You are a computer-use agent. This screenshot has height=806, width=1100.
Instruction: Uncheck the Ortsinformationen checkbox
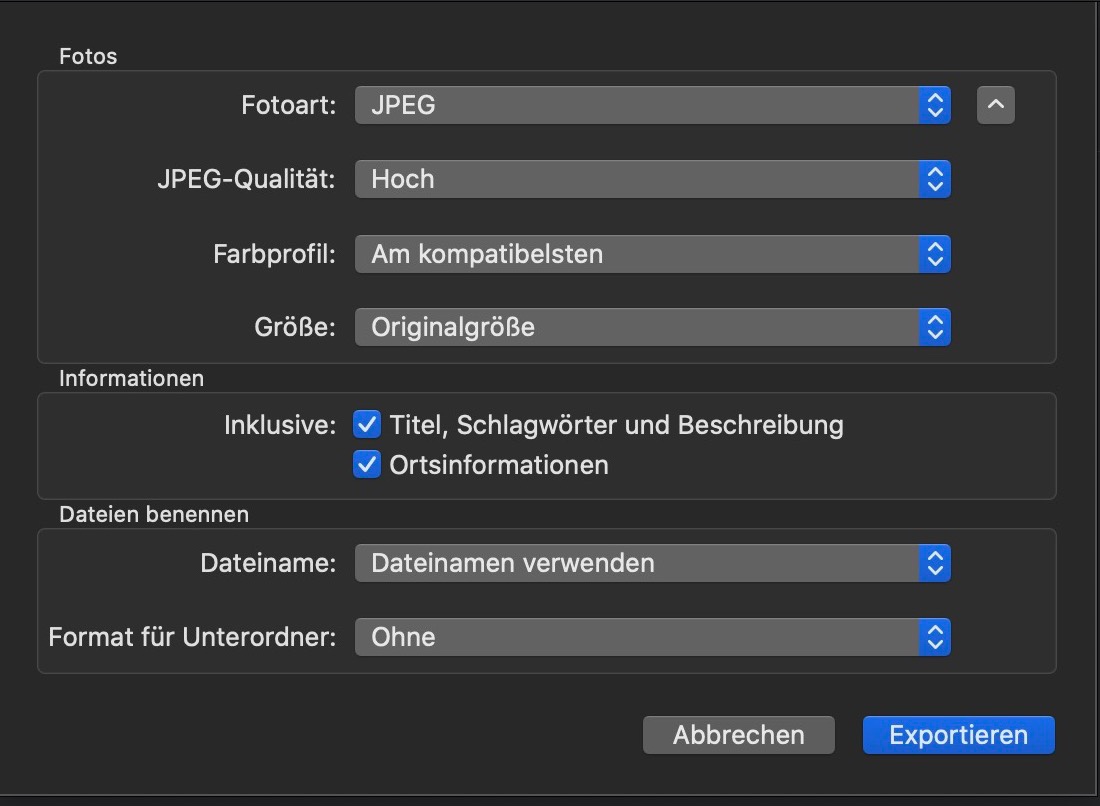(367, 465)
